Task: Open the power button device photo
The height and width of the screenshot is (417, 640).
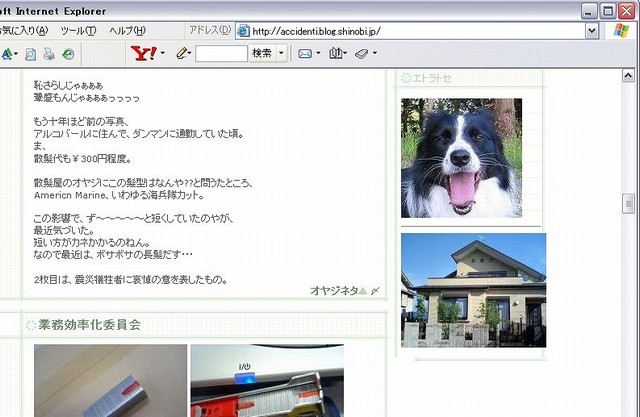Action: (267, 381)
